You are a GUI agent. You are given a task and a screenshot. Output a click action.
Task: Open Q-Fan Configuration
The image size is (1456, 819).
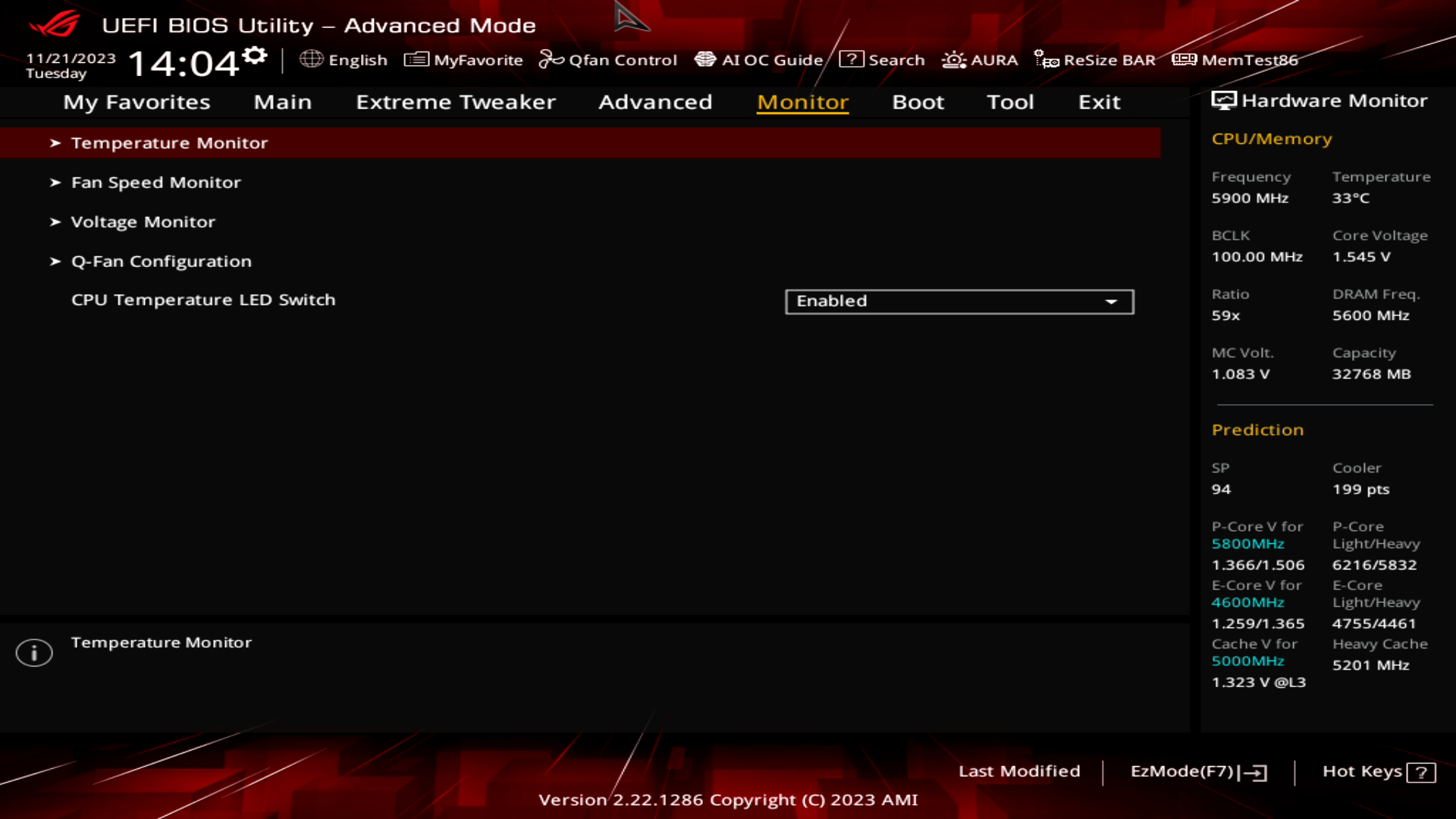[160, 261]
